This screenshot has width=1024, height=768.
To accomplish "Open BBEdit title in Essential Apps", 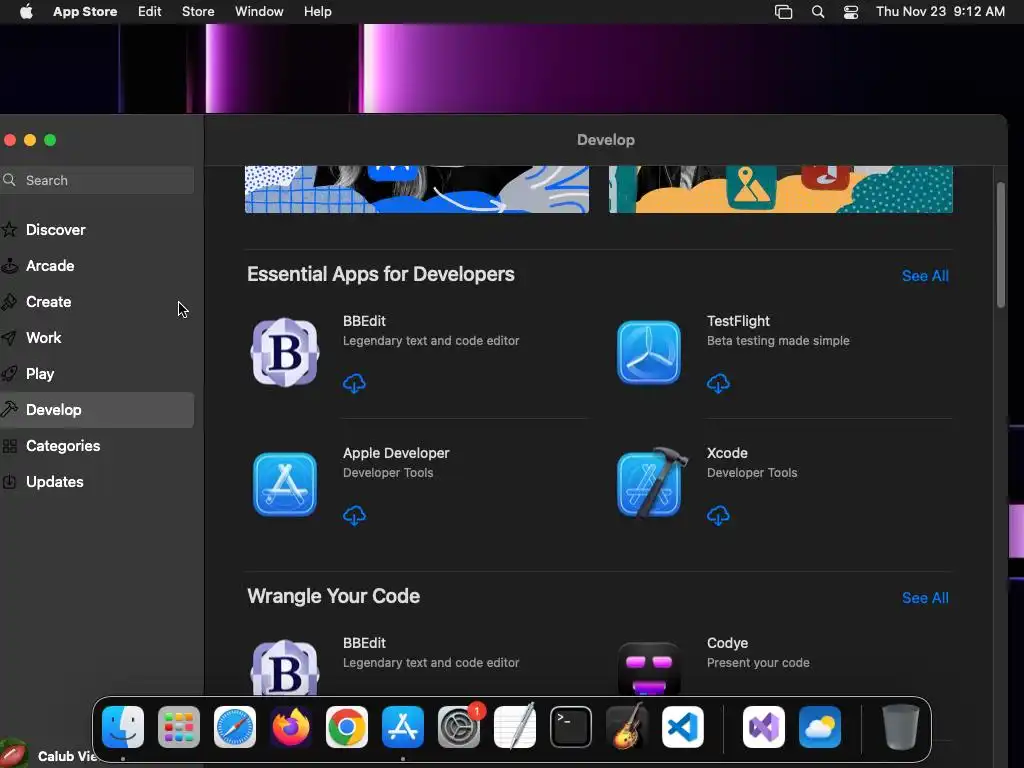I will coord(364,321).
